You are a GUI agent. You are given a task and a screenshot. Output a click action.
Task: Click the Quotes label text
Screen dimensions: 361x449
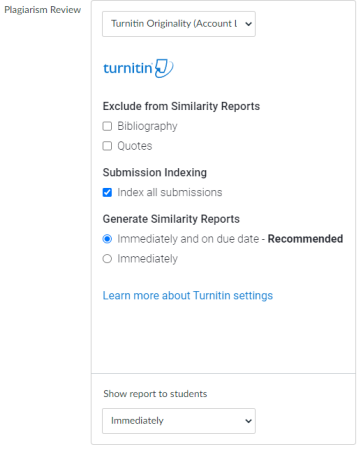pos(135,146)
